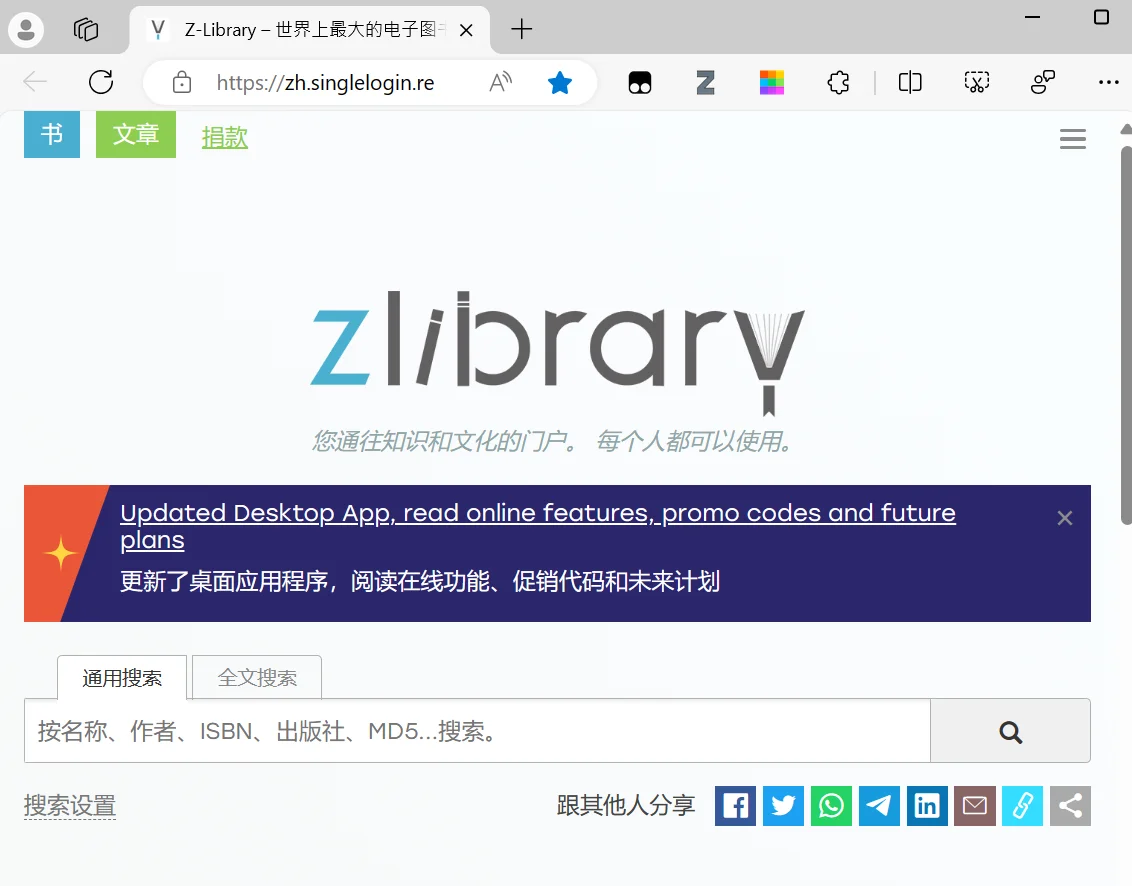The image size is (1132, 886).
Task: Open the Extensions puzzle icon
Action: coord(838,82)
